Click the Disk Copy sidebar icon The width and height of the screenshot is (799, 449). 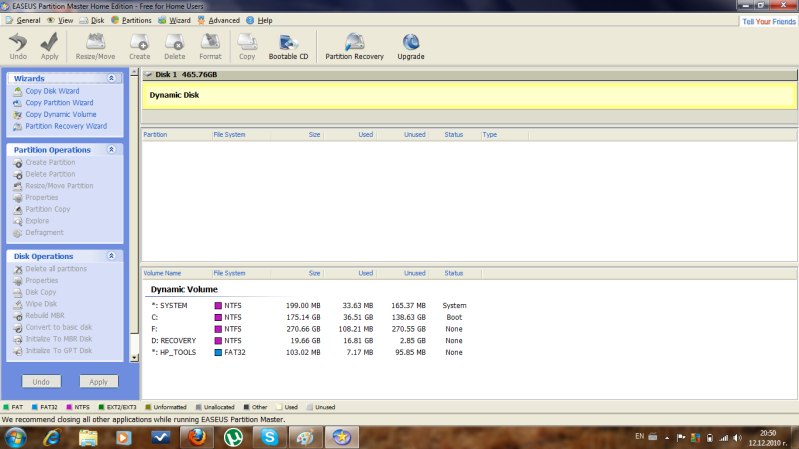(x=18, y=293)
